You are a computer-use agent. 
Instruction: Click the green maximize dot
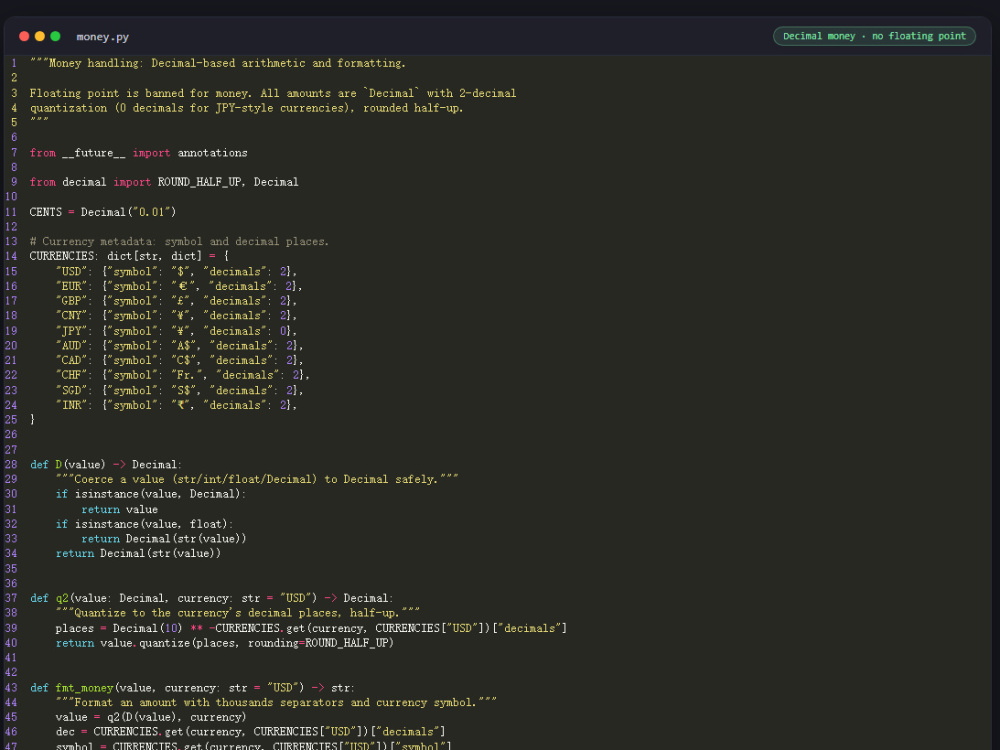pos(55,36)
